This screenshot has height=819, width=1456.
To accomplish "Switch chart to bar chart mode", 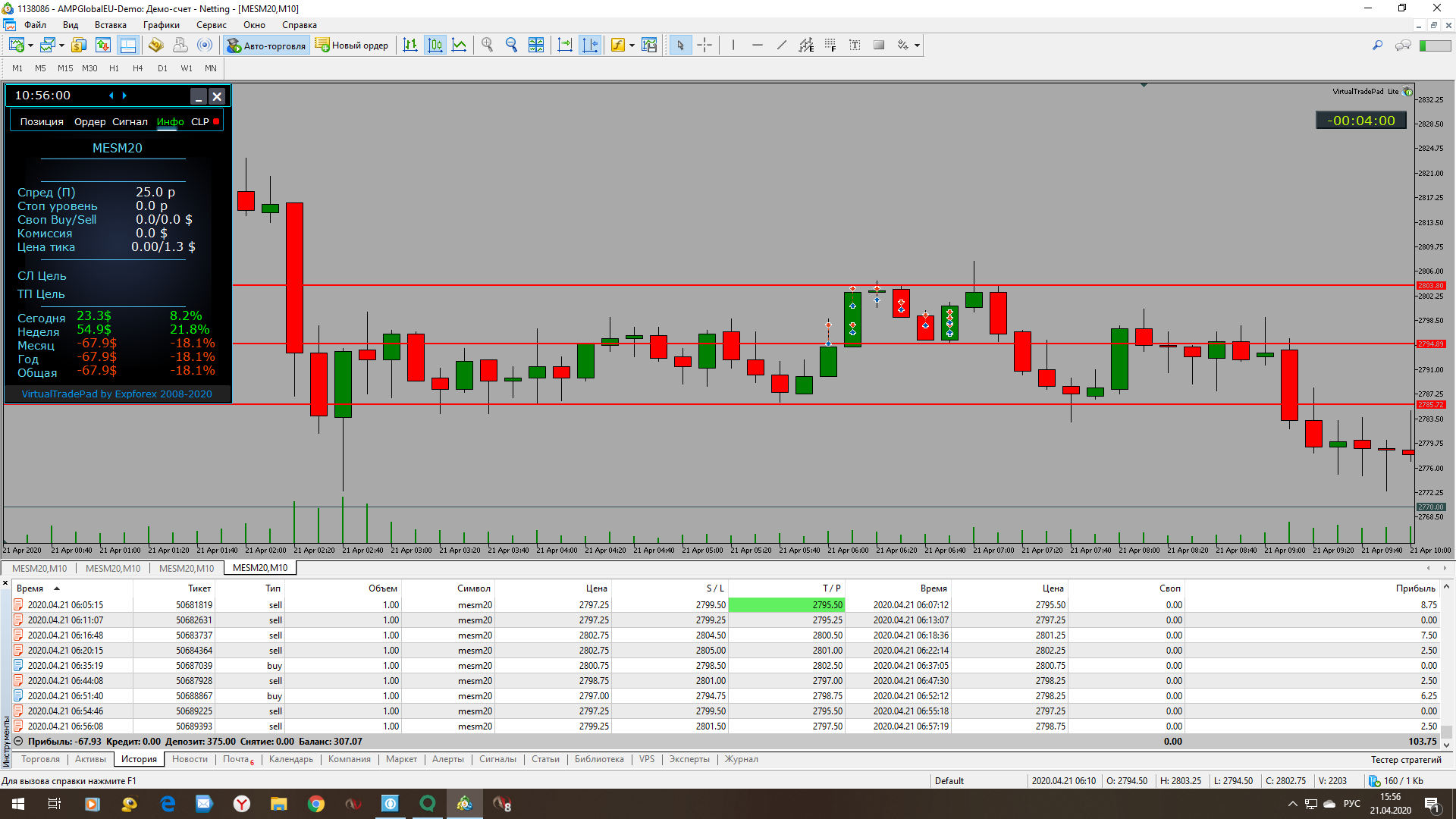I will point(410,45).
